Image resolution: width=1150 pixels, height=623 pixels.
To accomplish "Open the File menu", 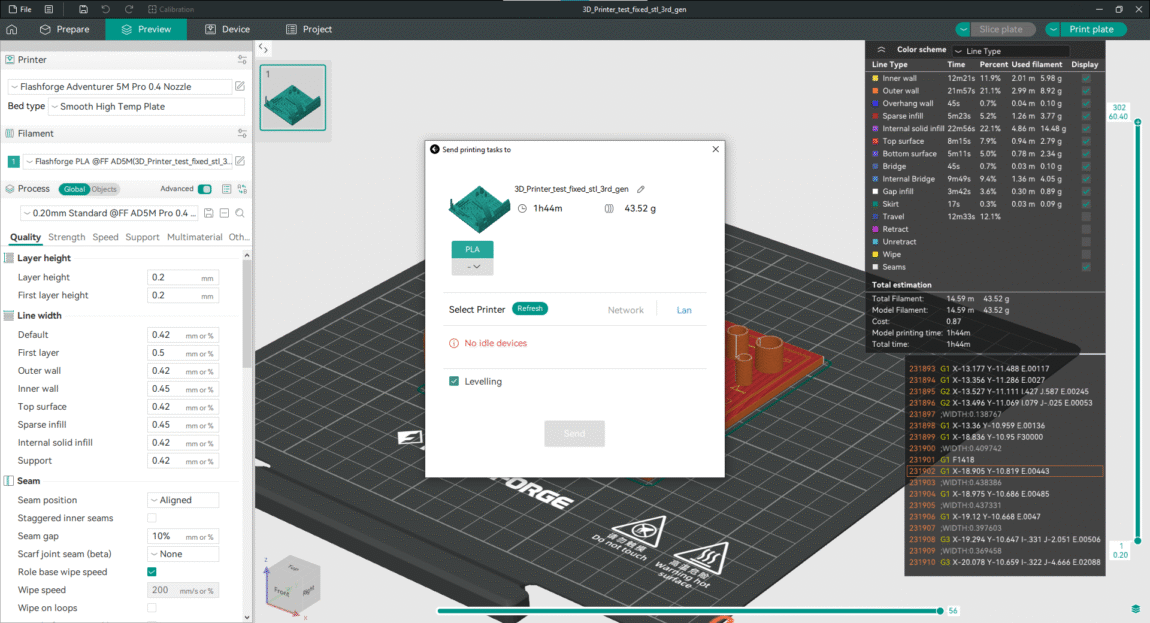I will coord(20,10).
